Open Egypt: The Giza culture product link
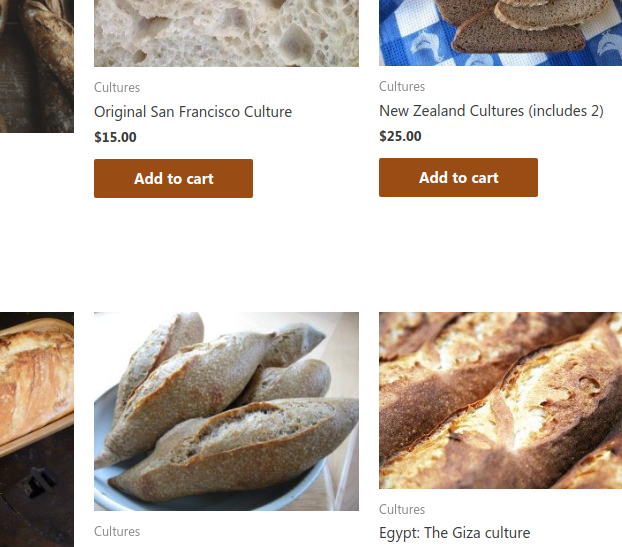The image size is (622, 547). pyautogui.click(x=454, y=533)
